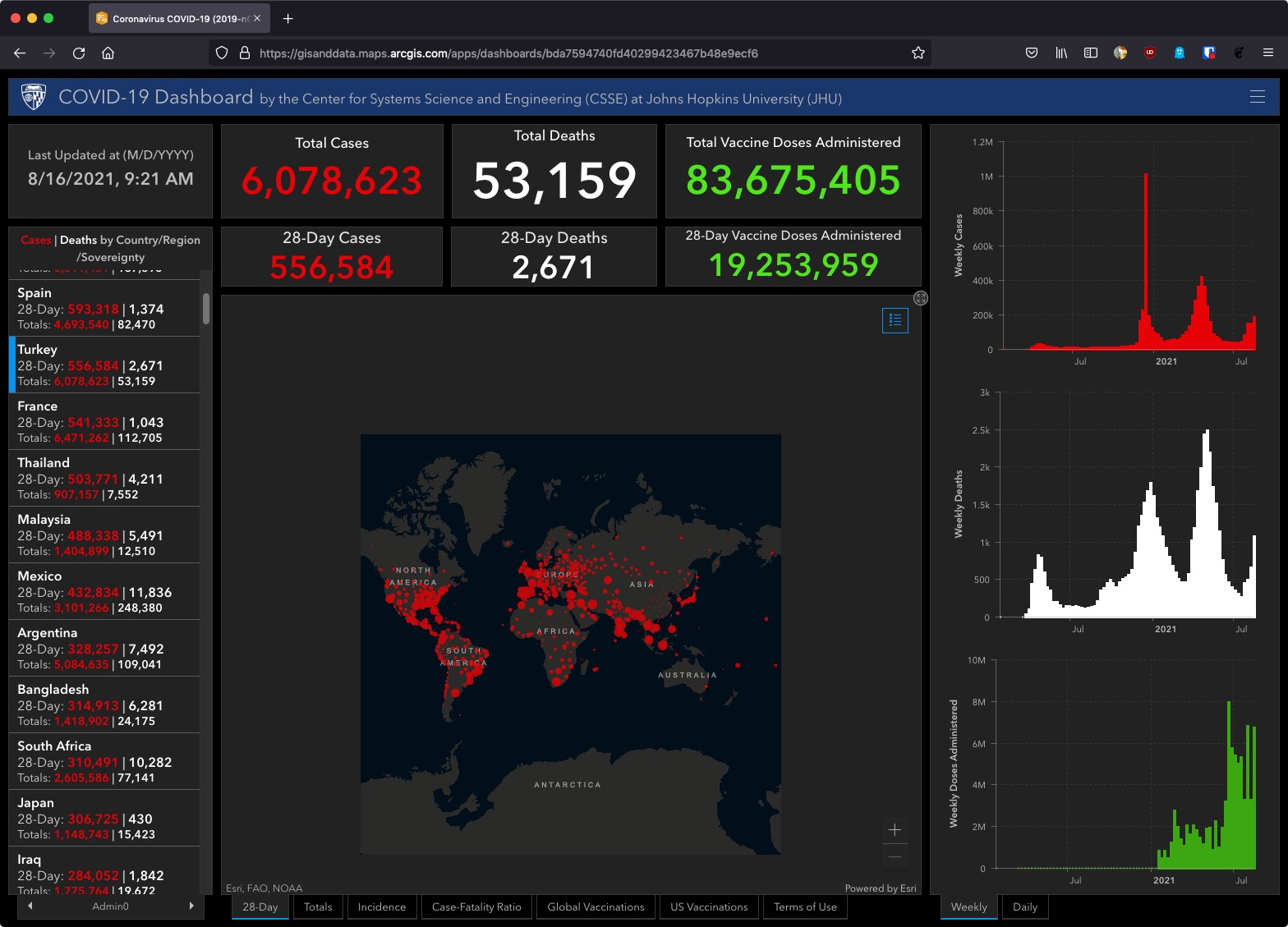Select Malaysia in the country list

click(x=104, y=535)
